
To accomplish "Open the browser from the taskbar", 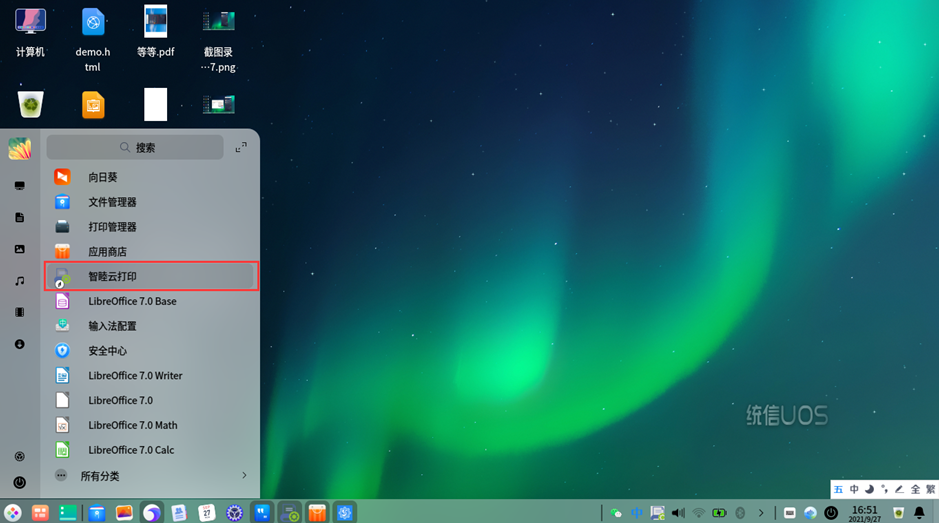I will (152, 513).
